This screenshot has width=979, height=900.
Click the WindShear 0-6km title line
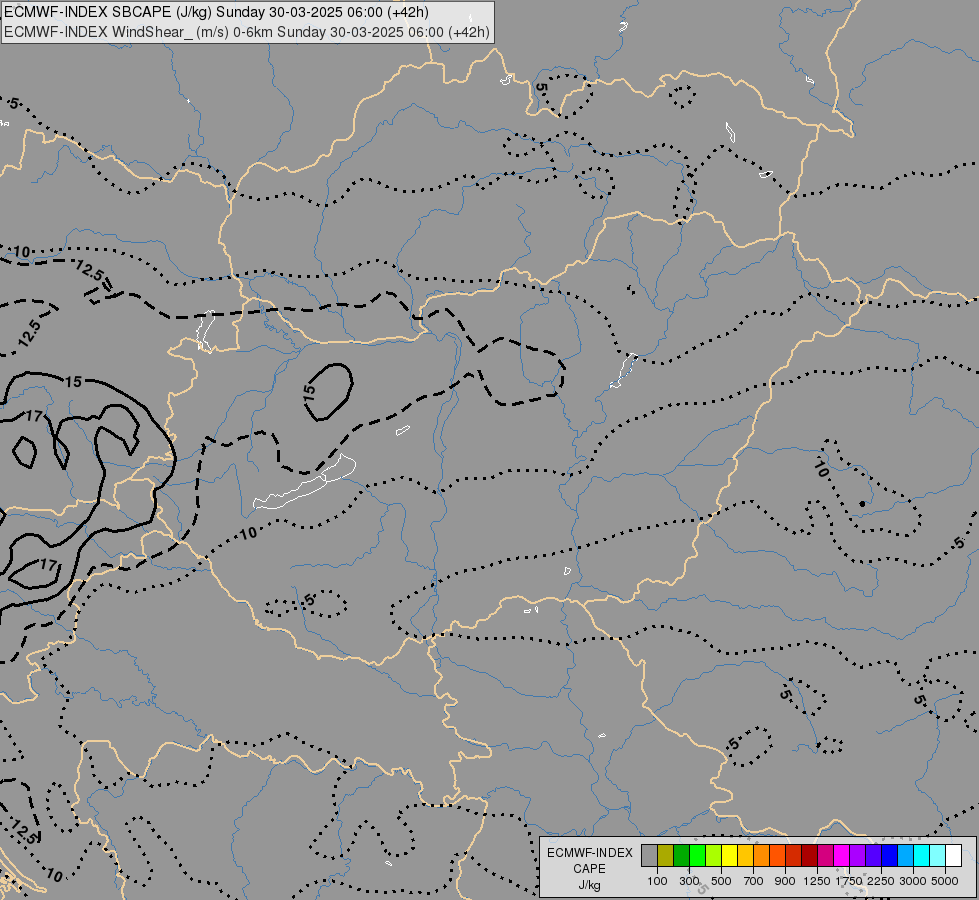click(247, 32)
